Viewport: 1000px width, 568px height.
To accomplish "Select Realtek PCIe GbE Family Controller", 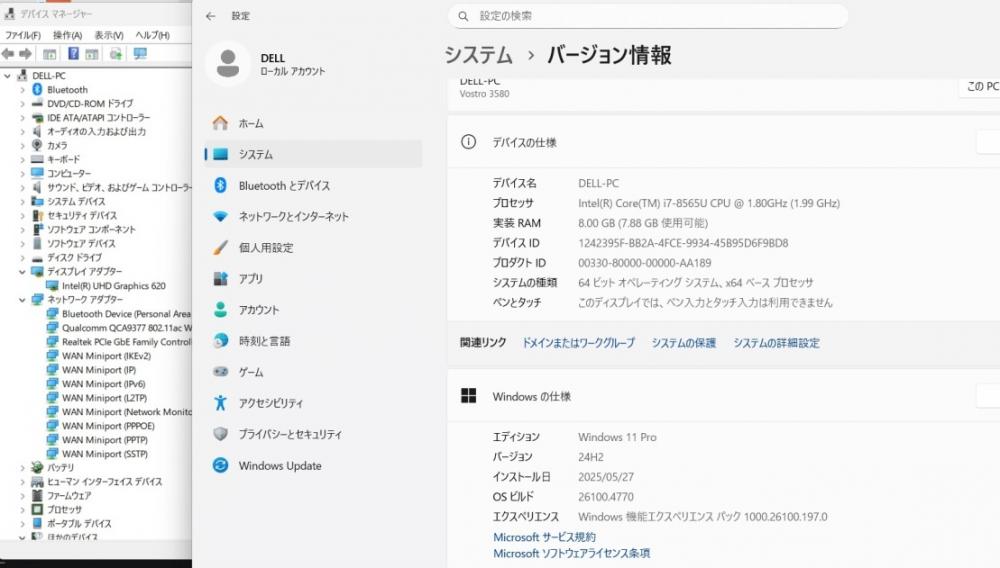I will [126, 342].
